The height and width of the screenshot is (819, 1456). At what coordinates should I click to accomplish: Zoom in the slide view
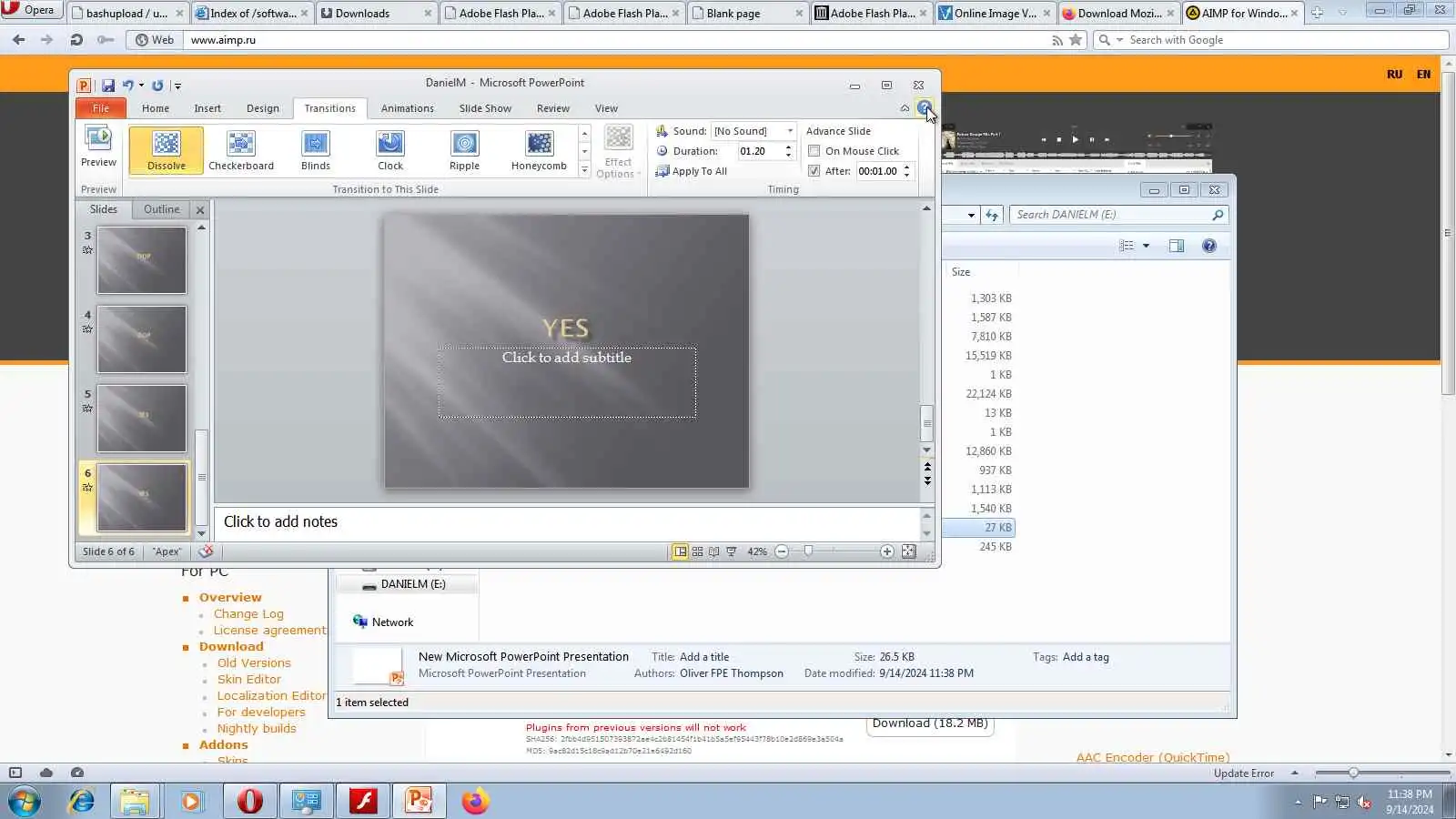coord(887,551)
